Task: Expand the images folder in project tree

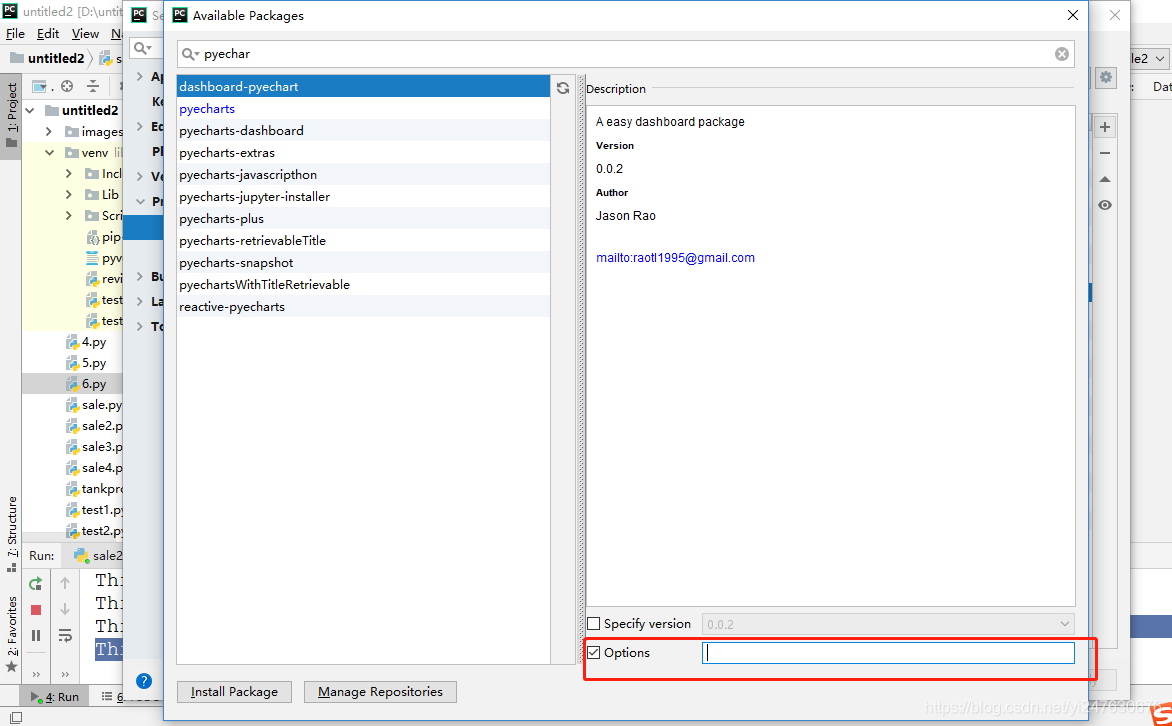Action: pos(49,132)
